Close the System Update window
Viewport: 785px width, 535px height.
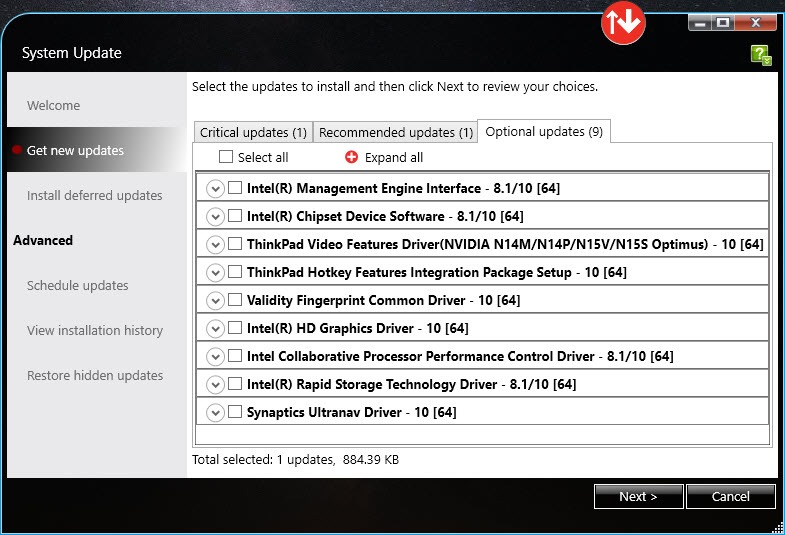tap(755, 23)
